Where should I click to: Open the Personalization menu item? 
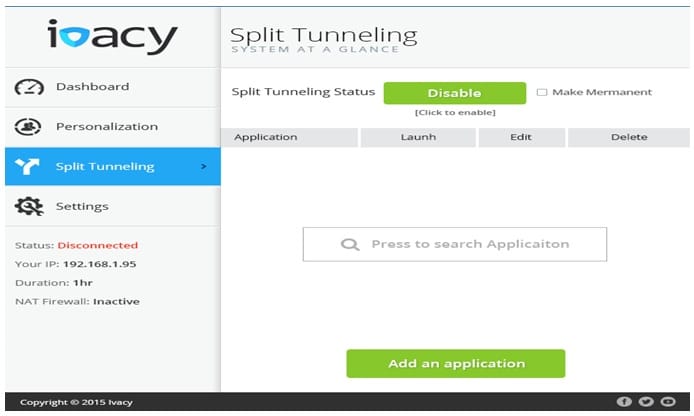click(113, 127)
